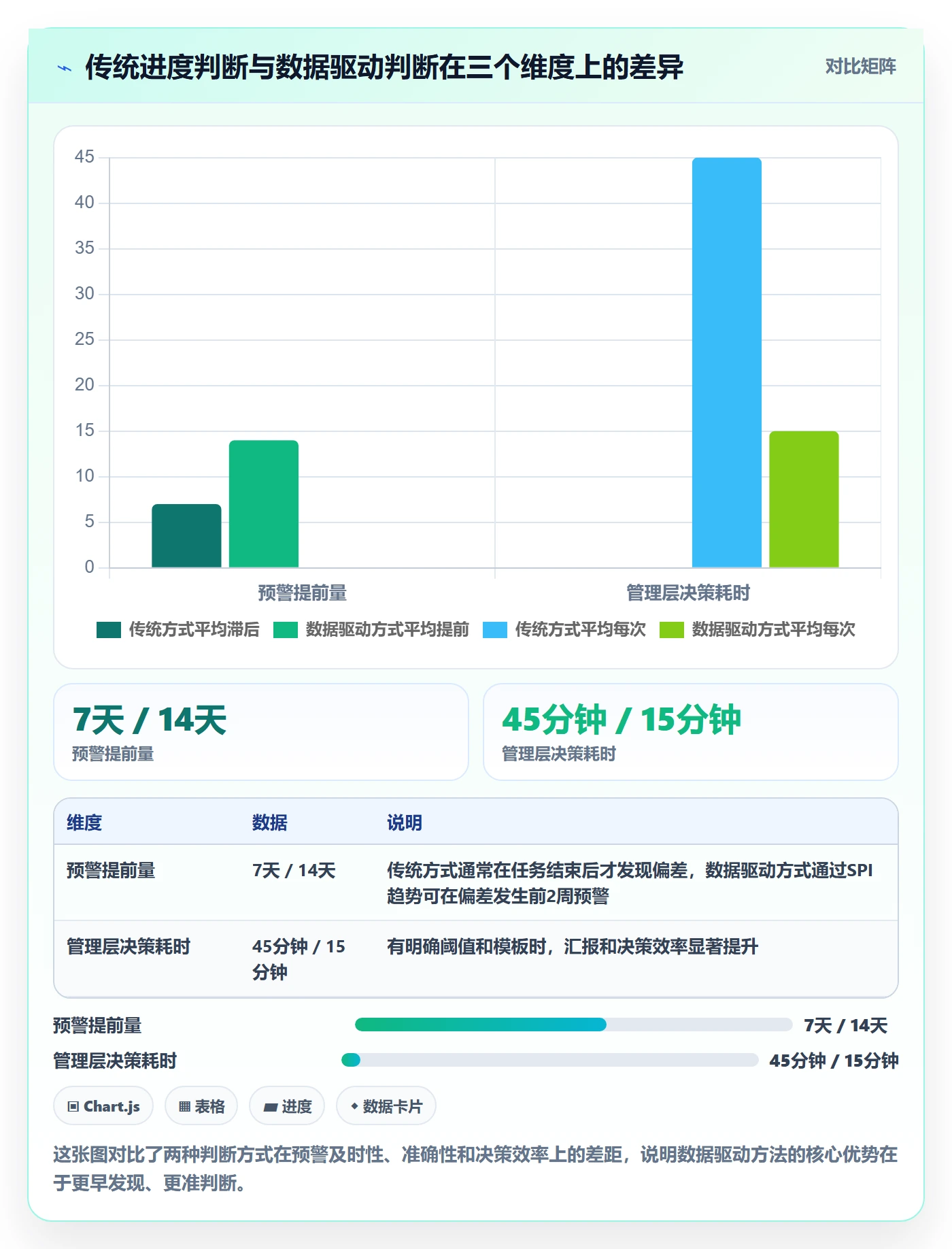Click table data cell 45分钟 / 15分钟
The height and width of the screenshot is (1249, 952).
coord(299,959)
